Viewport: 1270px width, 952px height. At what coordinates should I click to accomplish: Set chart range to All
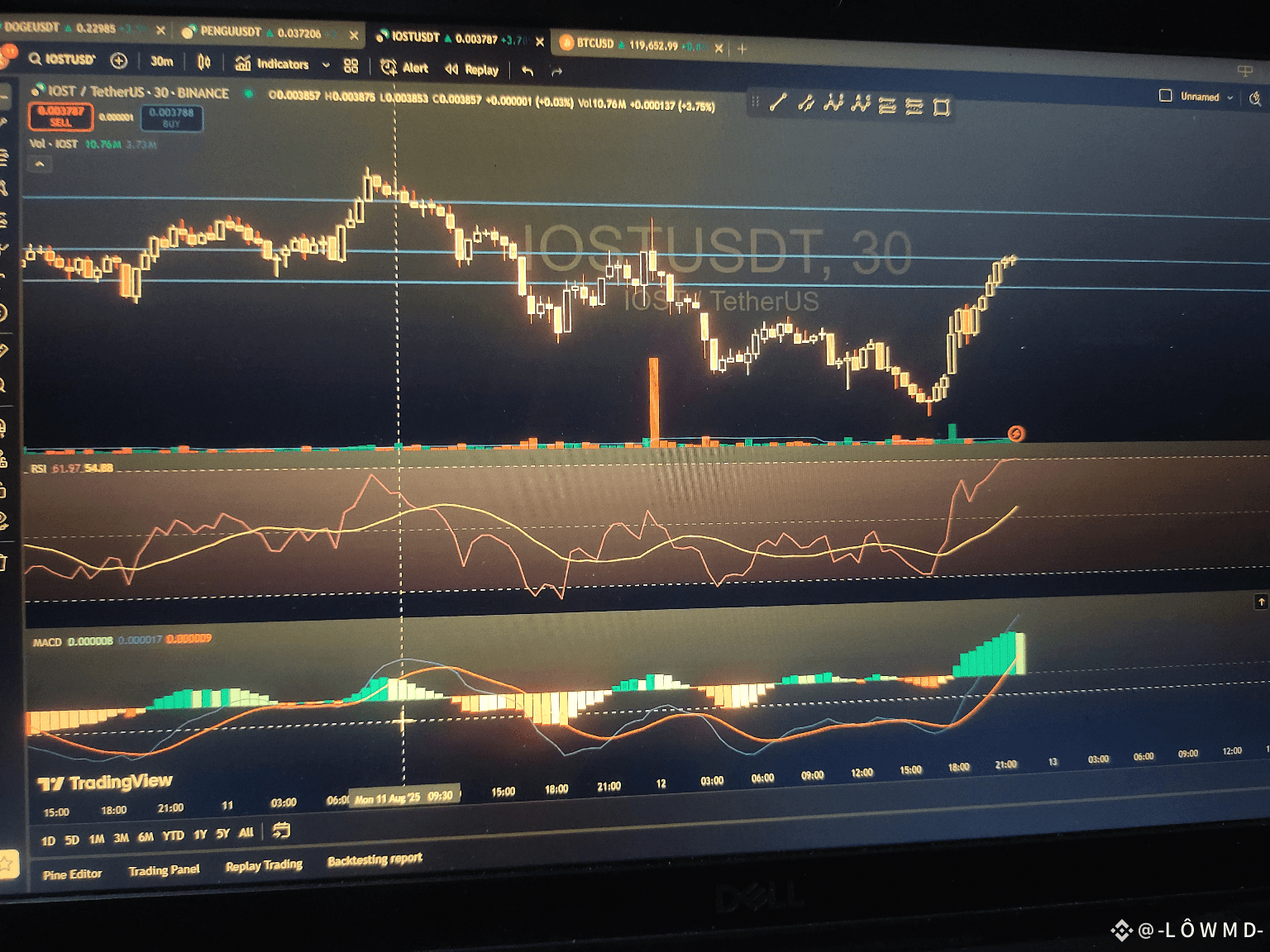point(246,832)
